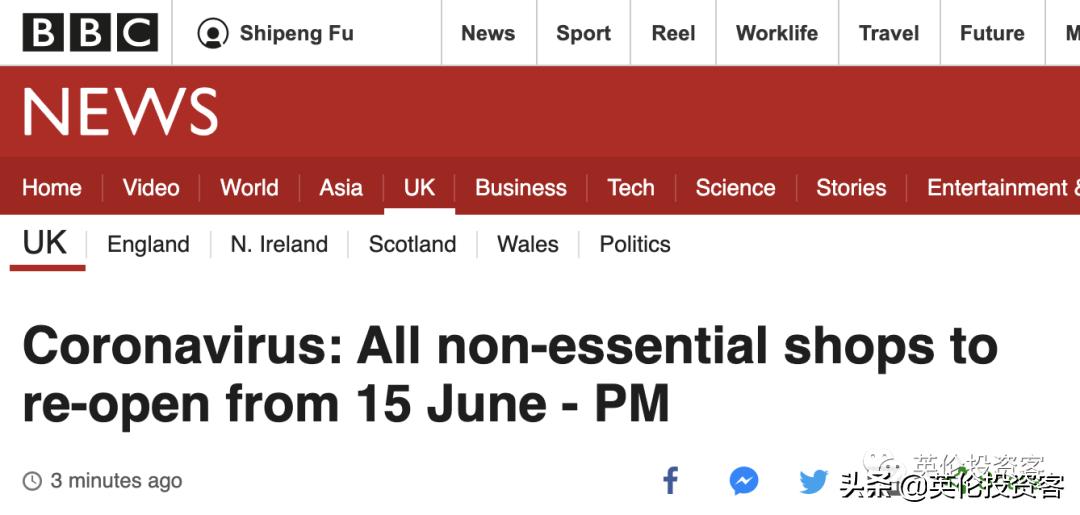Select the Travel top navigation item
Viewport: 1080px width, 515px height.
click(888, 33)
